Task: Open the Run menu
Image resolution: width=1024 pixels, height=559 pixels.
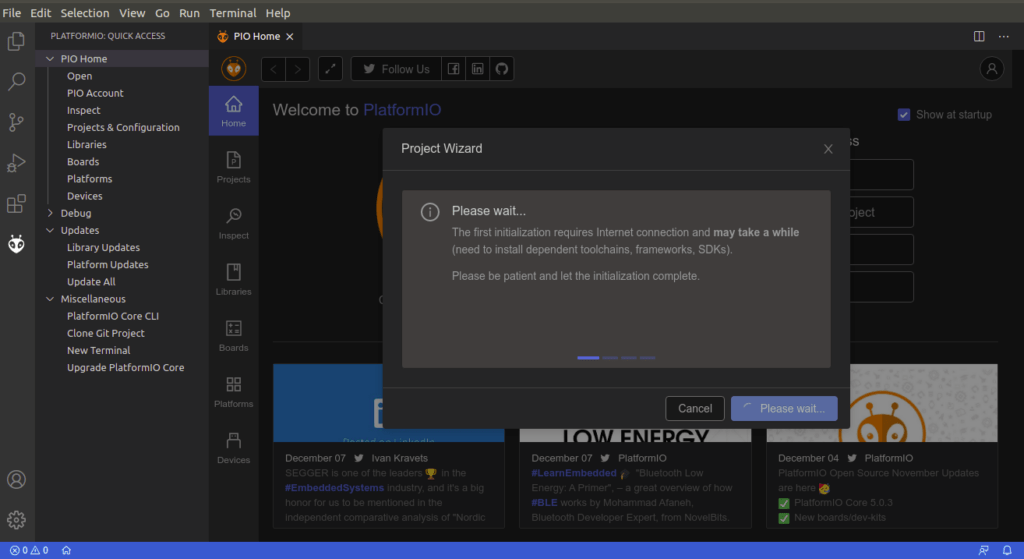Action: point(189,13)
